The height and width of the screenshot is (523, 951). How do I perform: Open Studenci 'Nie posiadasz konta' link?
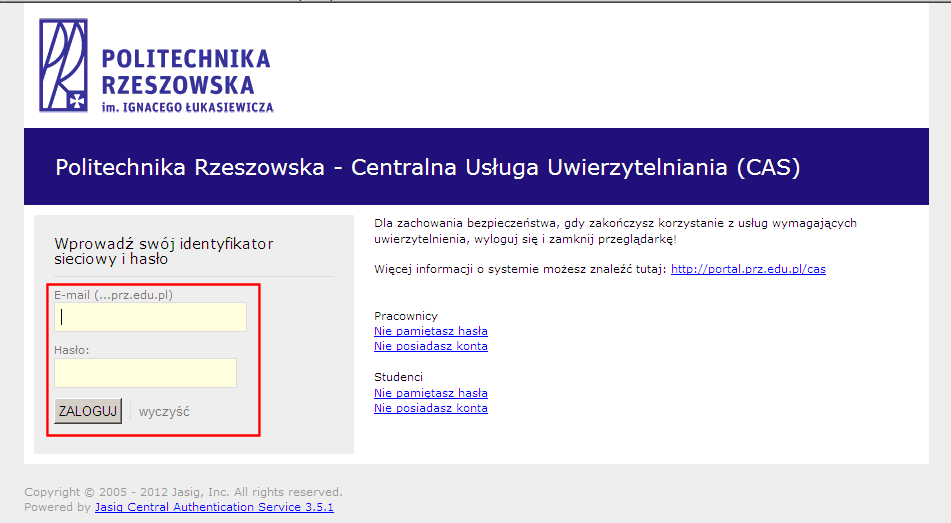pos(431,408)
